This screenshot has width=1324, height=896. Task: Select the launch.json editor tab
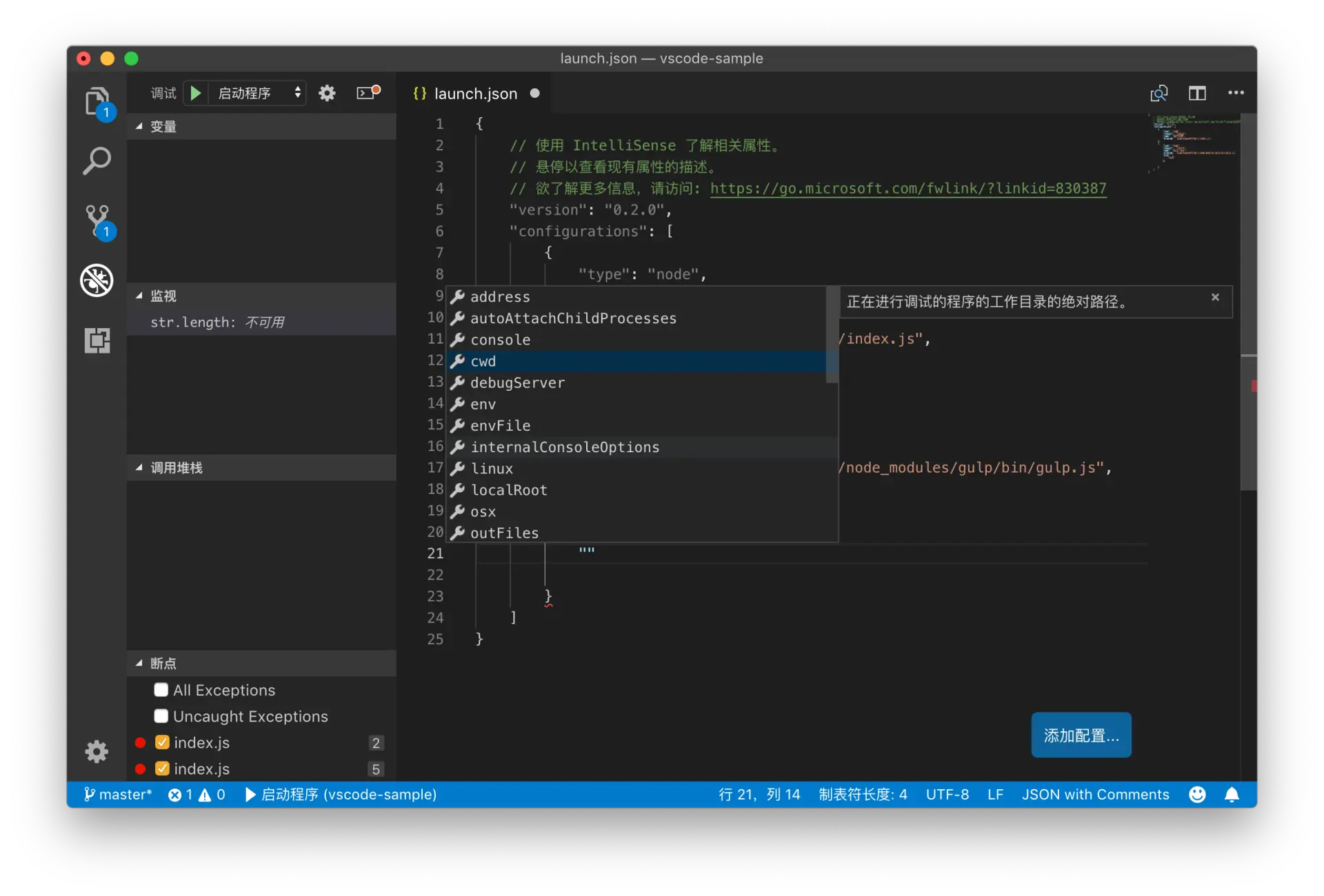coord(475,94)
